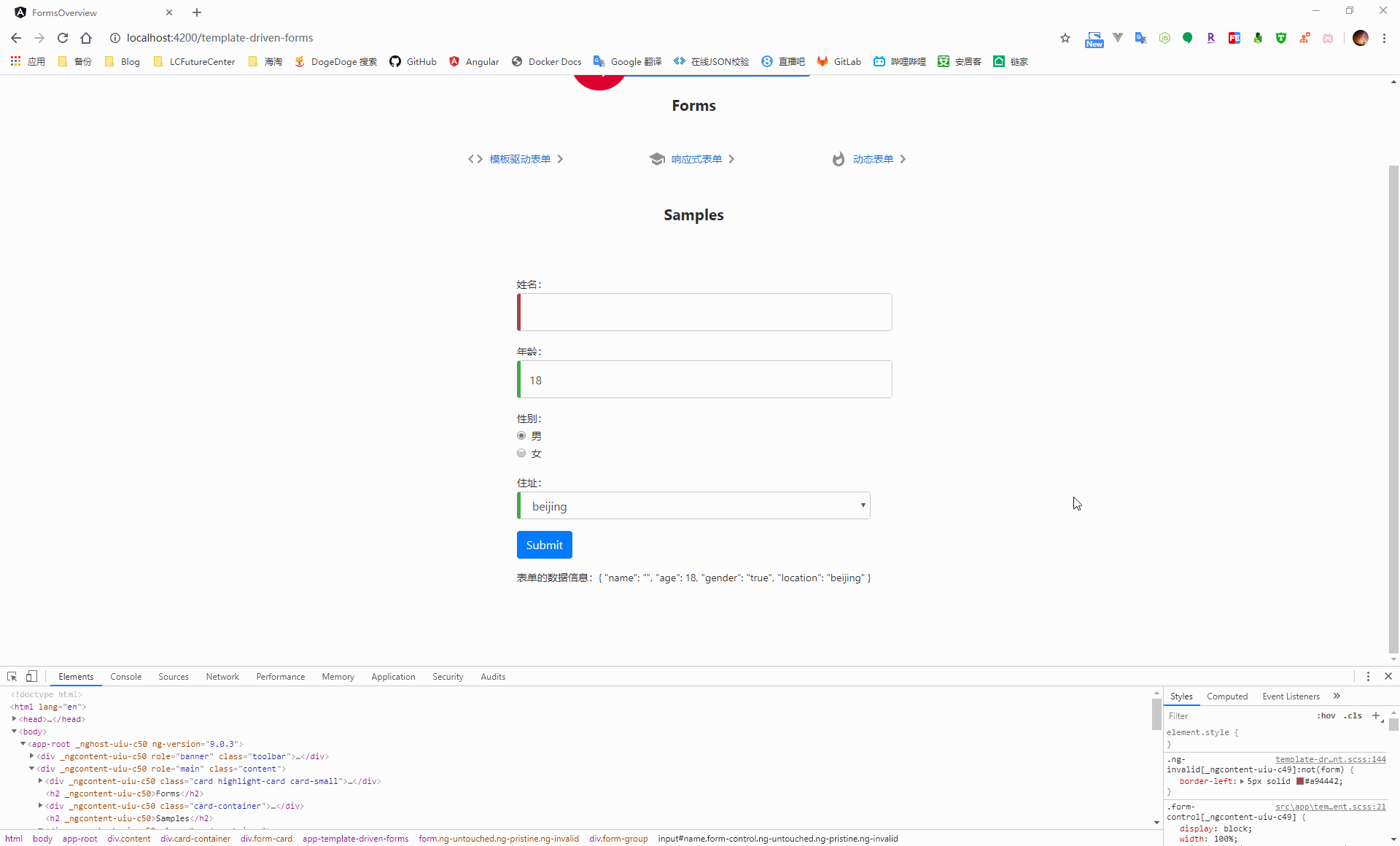The width and height of the screenshot is (1400, 846).
Task: Toggle the :hov element state option
Action: point(1326,715)
